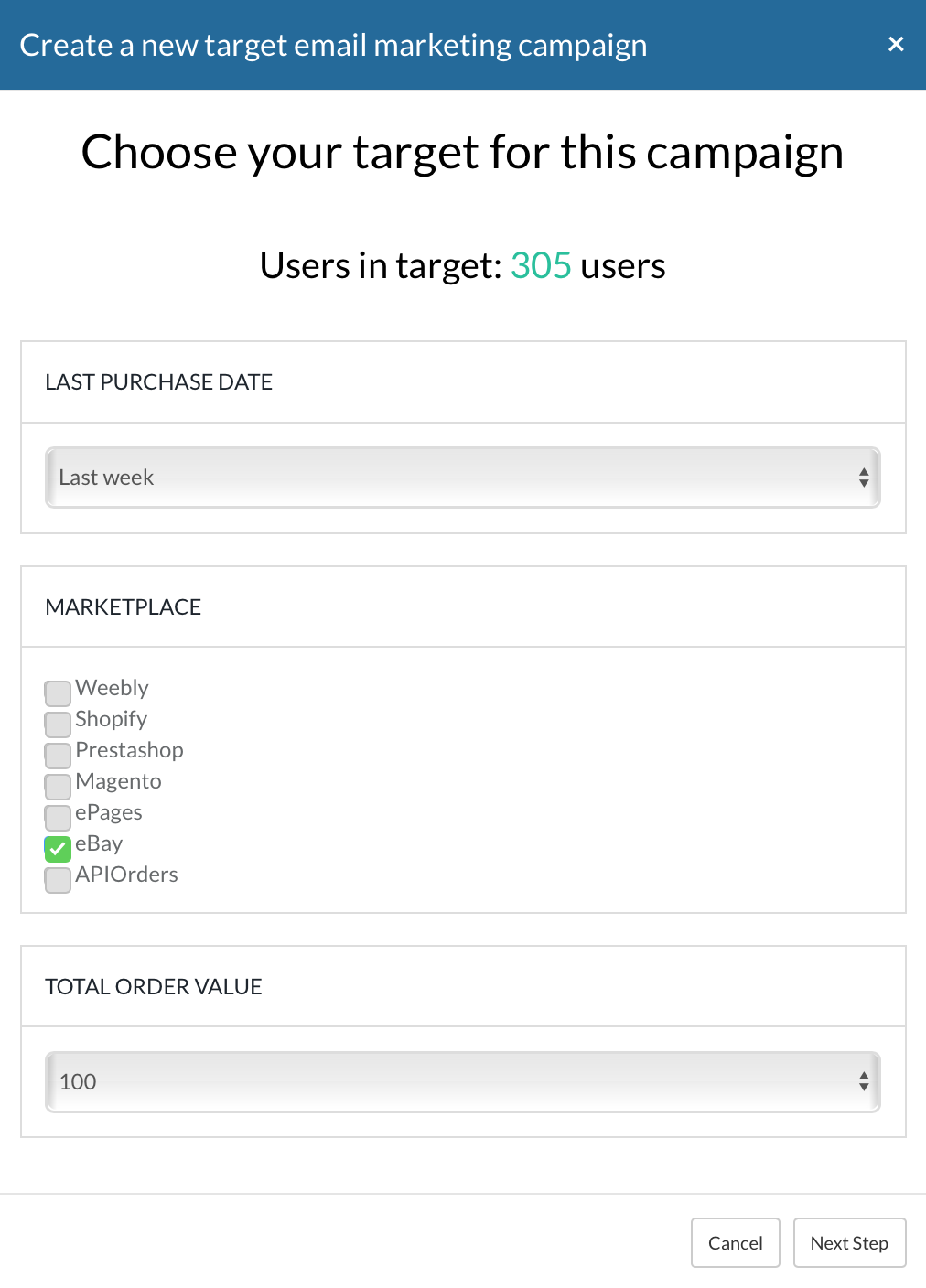Viewport: 926px width, 1288px height.
Task: Close the campaign dialog with the X
Action: click(x=896, y=44)
